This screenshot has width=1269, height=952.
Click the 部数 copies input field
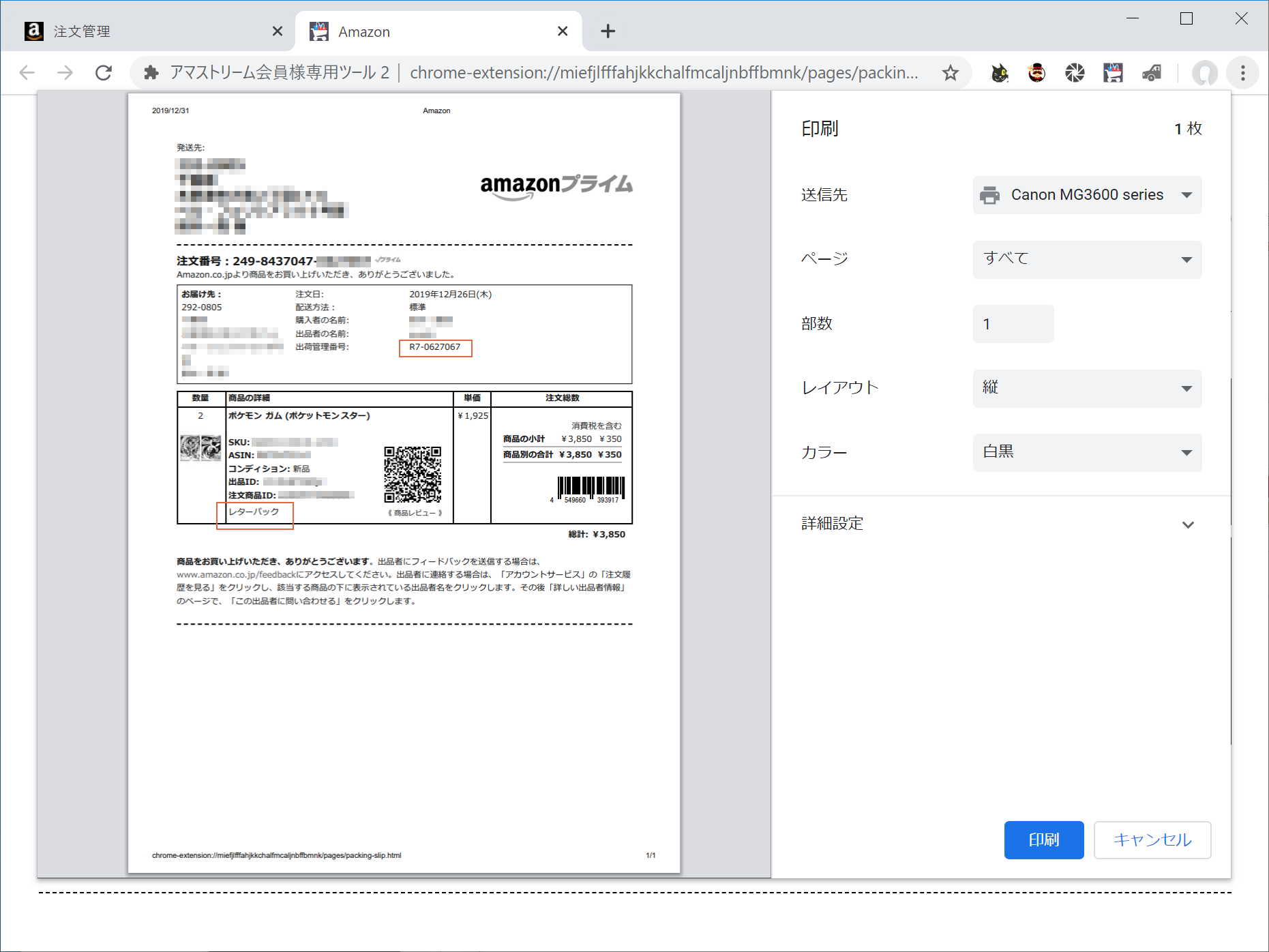pyautogui.click(x=1013, y=324)
